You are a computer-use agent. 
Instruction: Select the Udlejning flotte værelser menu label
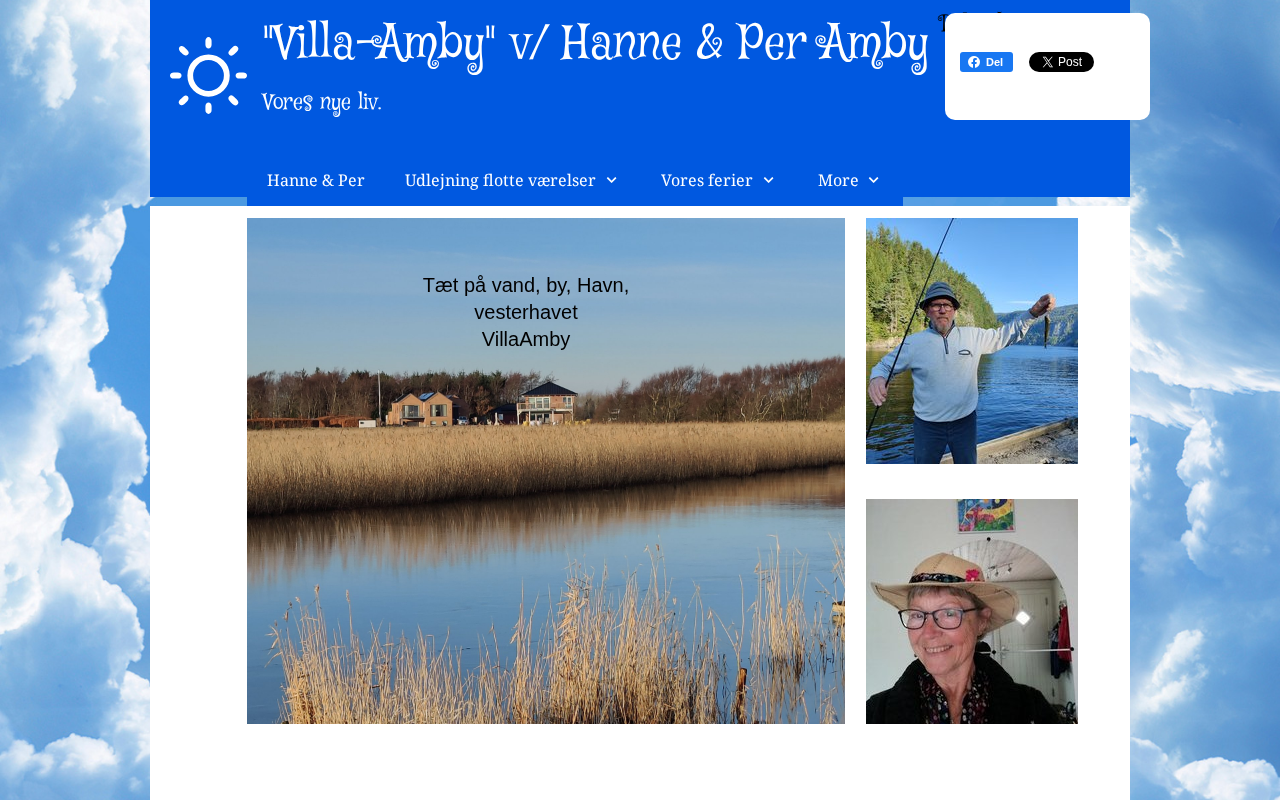[500, 181]
